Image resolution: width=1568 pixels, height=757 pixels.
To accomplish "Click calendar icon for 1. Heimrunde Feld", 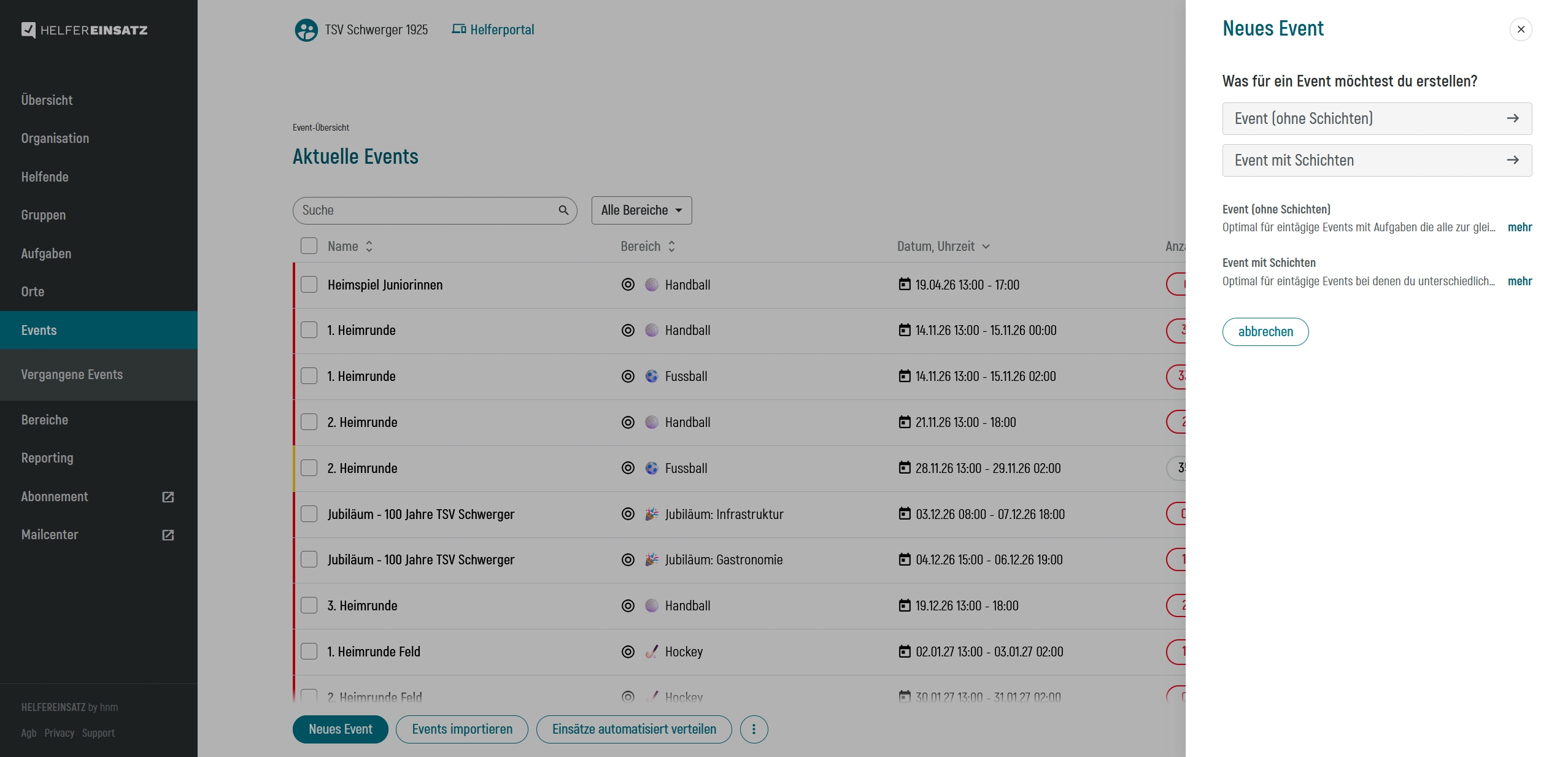I will click(x=905, y=651).
